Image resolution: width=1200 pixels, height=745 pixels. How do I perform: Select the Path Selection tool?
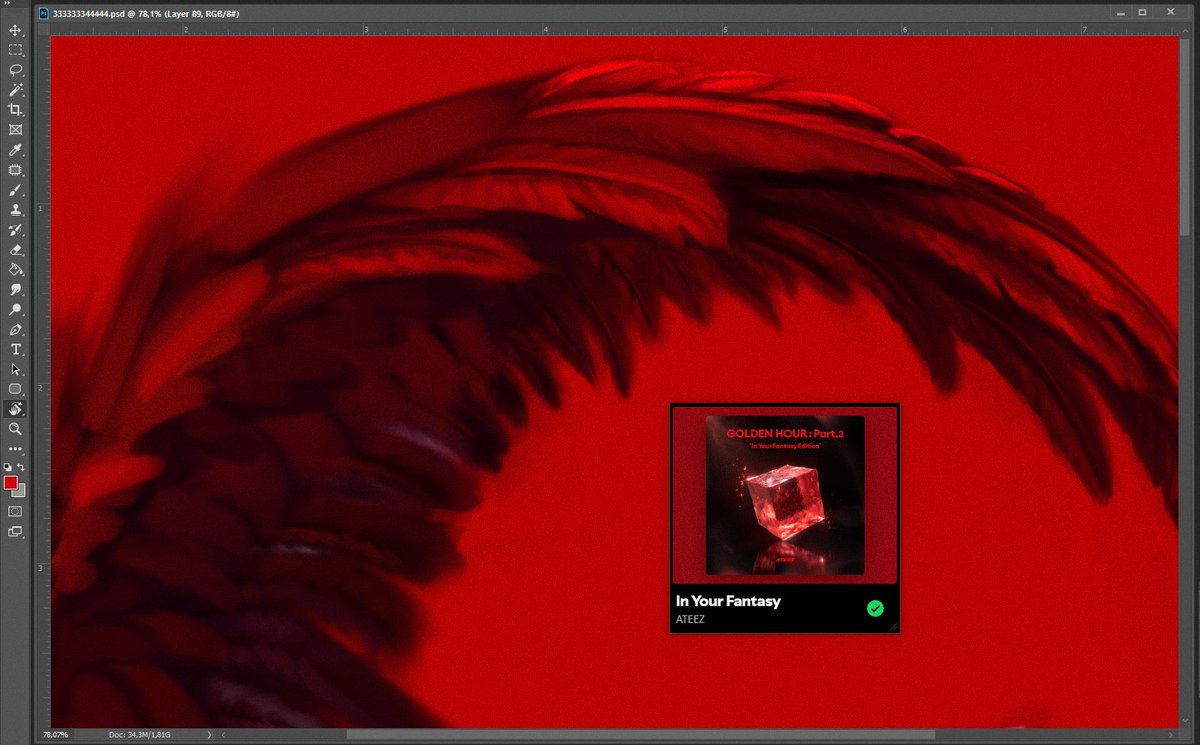15,369
